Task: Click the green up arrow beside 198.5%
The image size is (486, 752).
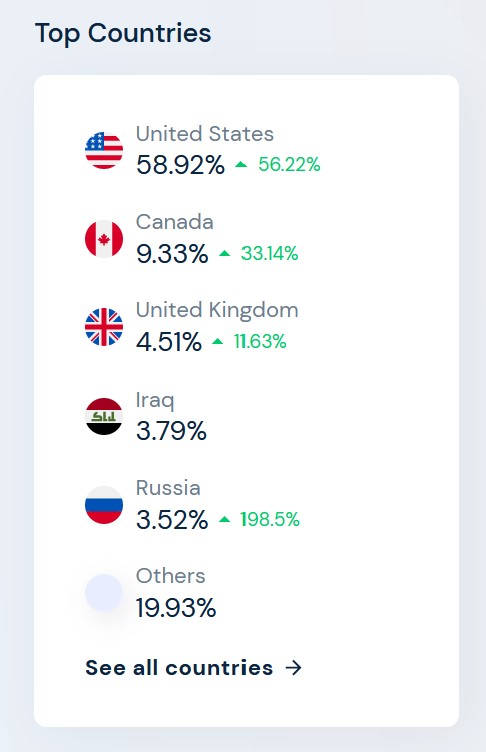Action: (x=224, y=519)
